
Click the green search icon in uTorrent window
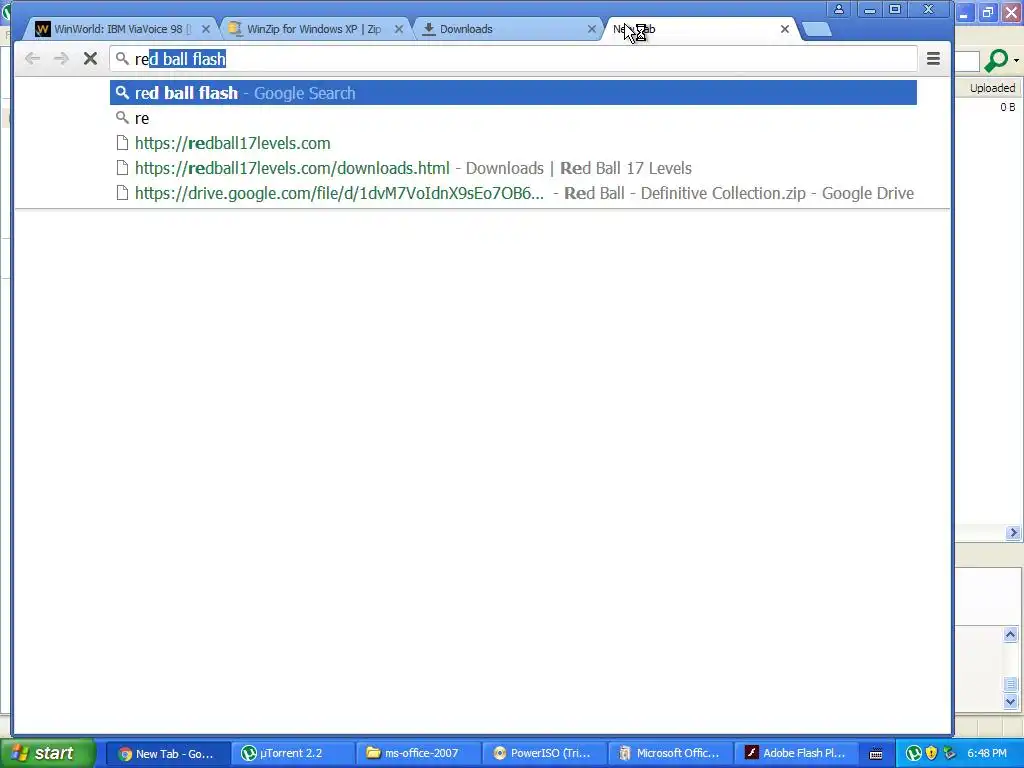click(996, 60)
